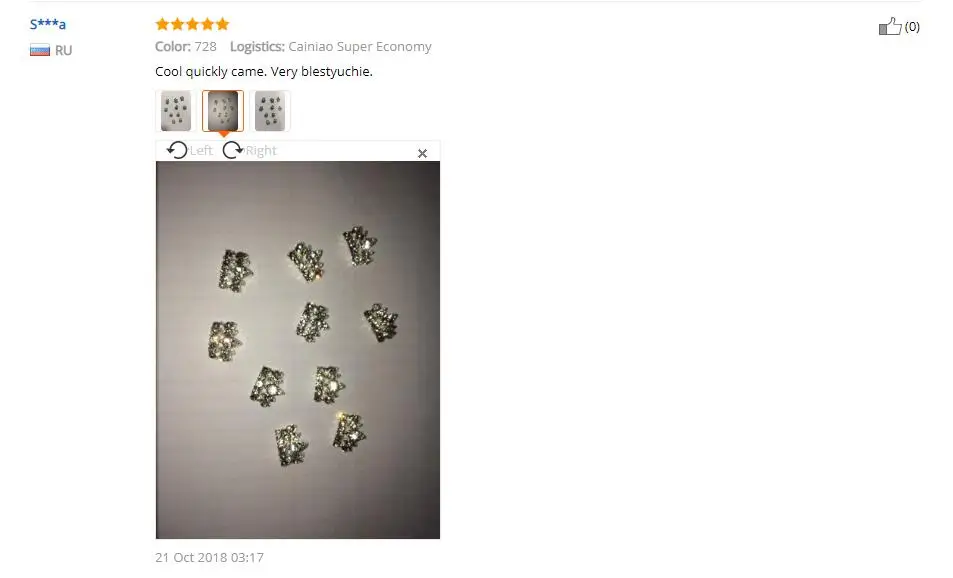This screenshot has width=953, height=578.
Task: Open reviewer S***a's profile name
Action: pos(47,24)
